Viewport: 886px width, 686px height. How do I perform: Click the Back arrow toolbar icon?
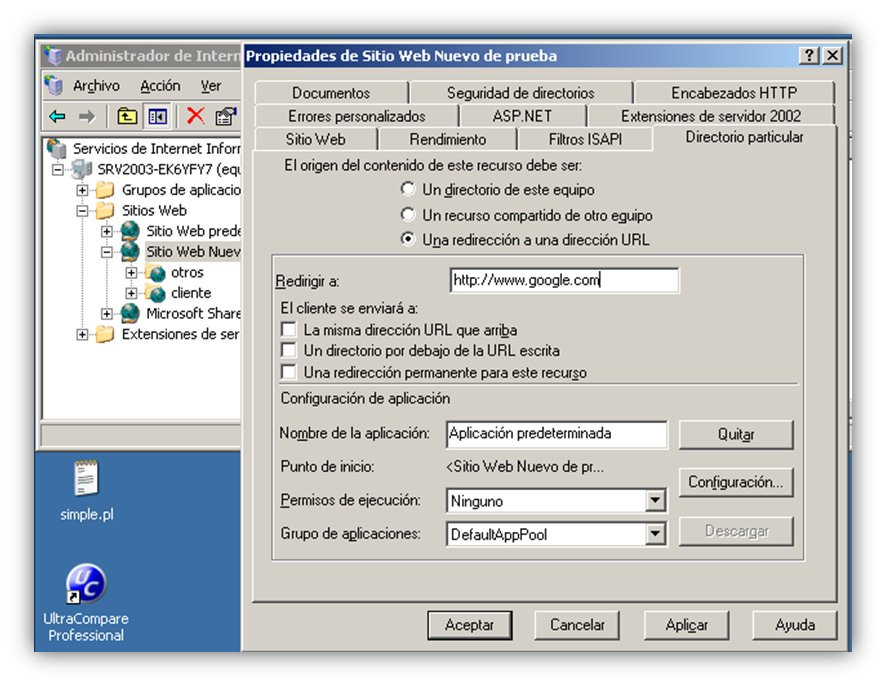tap(57, 117)
